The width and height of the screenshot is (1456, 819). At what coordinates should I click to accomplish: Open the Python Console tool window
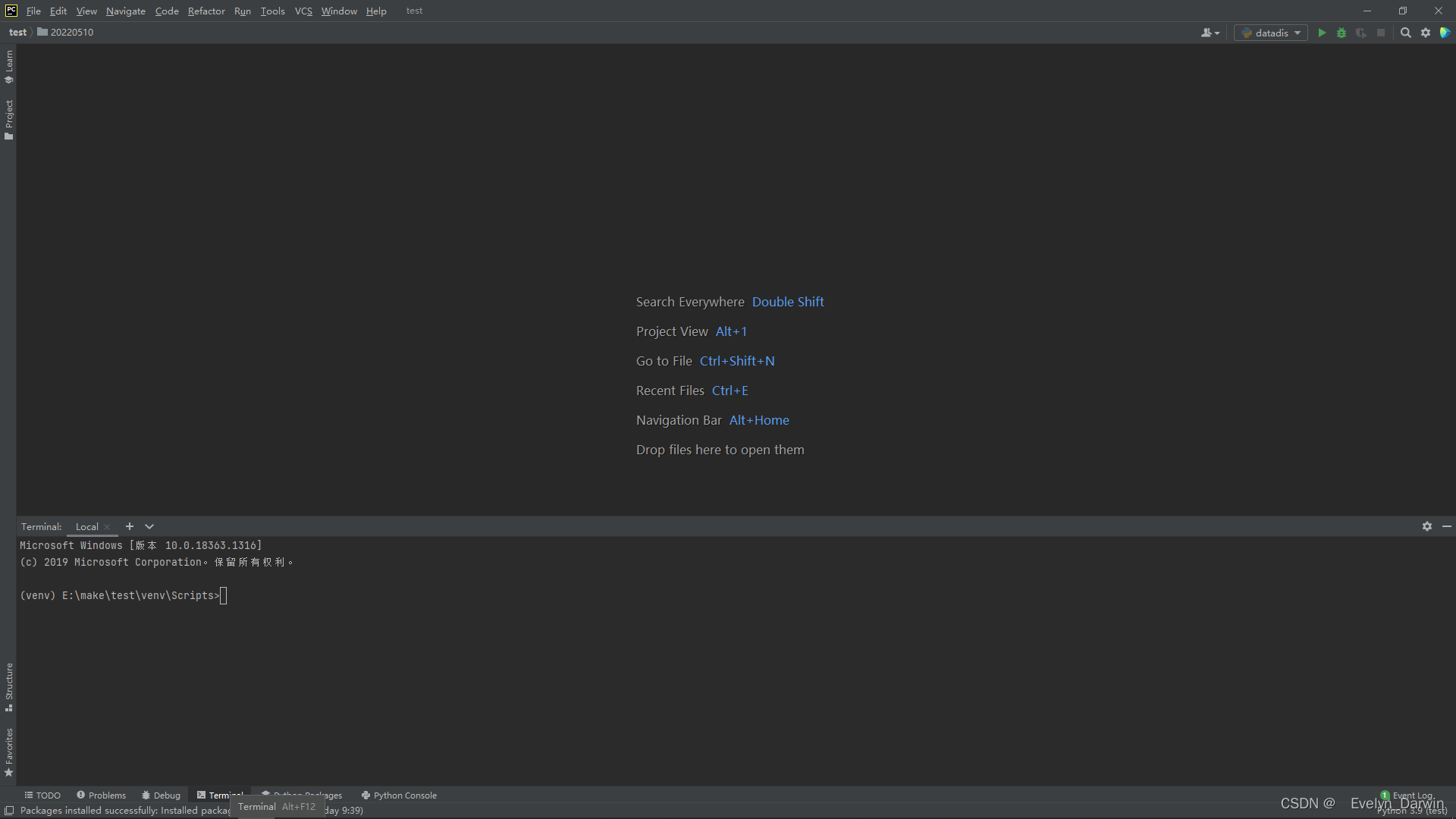click(399, 795)
